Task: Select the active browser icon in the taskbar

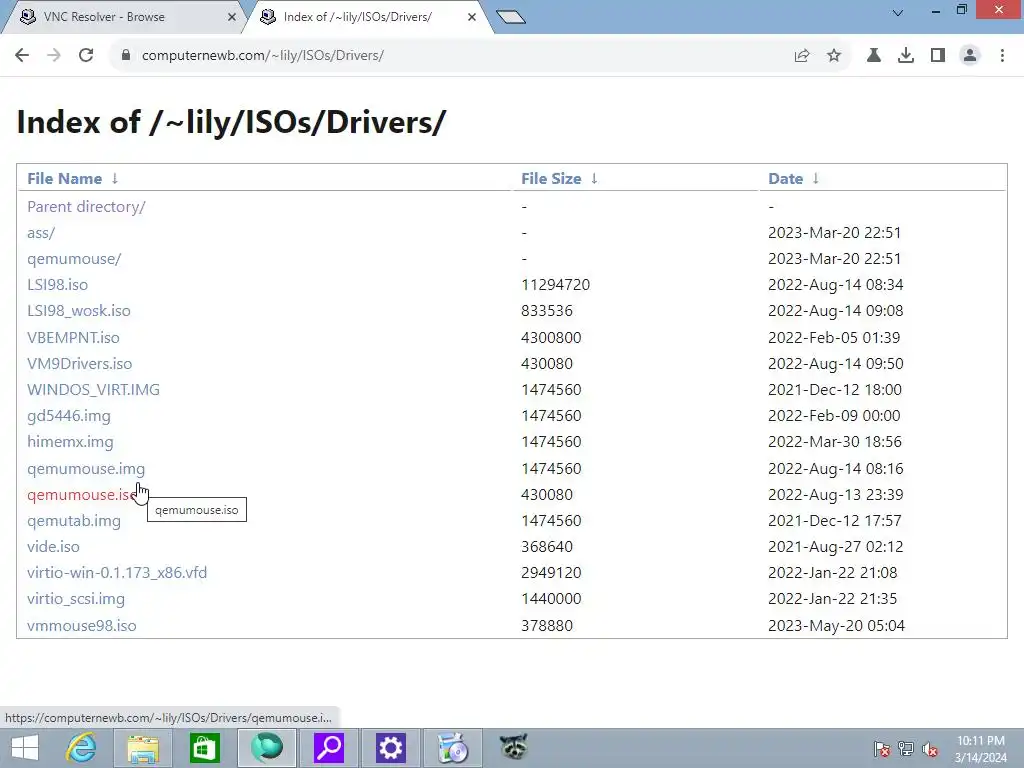Action: [x=266, y=748]
